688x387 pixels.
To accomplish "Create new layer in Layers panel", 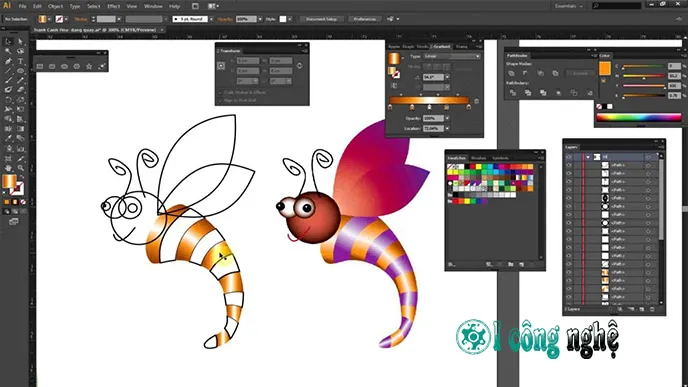I will tap(641, 309).
